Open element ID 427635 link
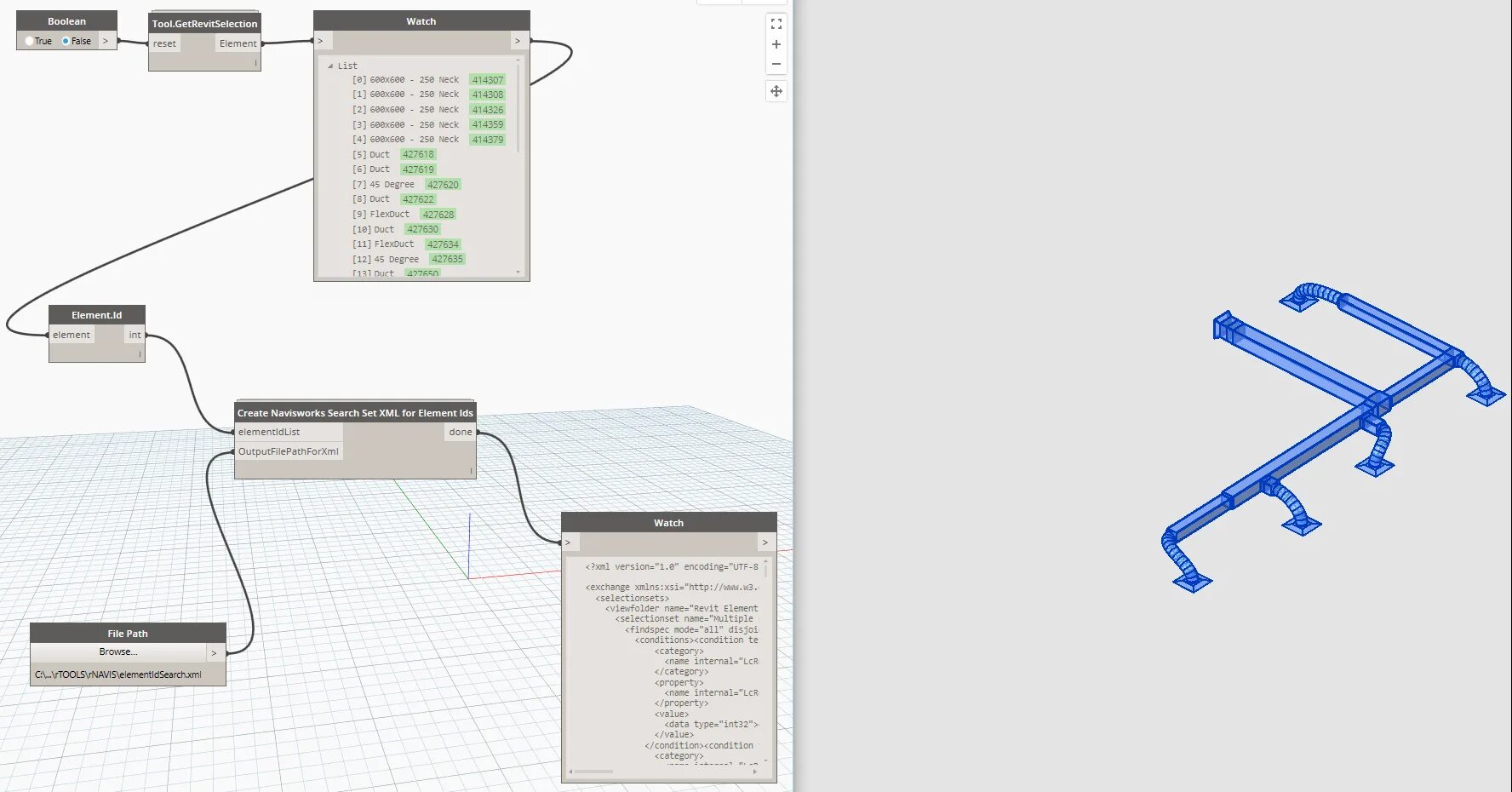1512x792 pixels. pos(447,259)
